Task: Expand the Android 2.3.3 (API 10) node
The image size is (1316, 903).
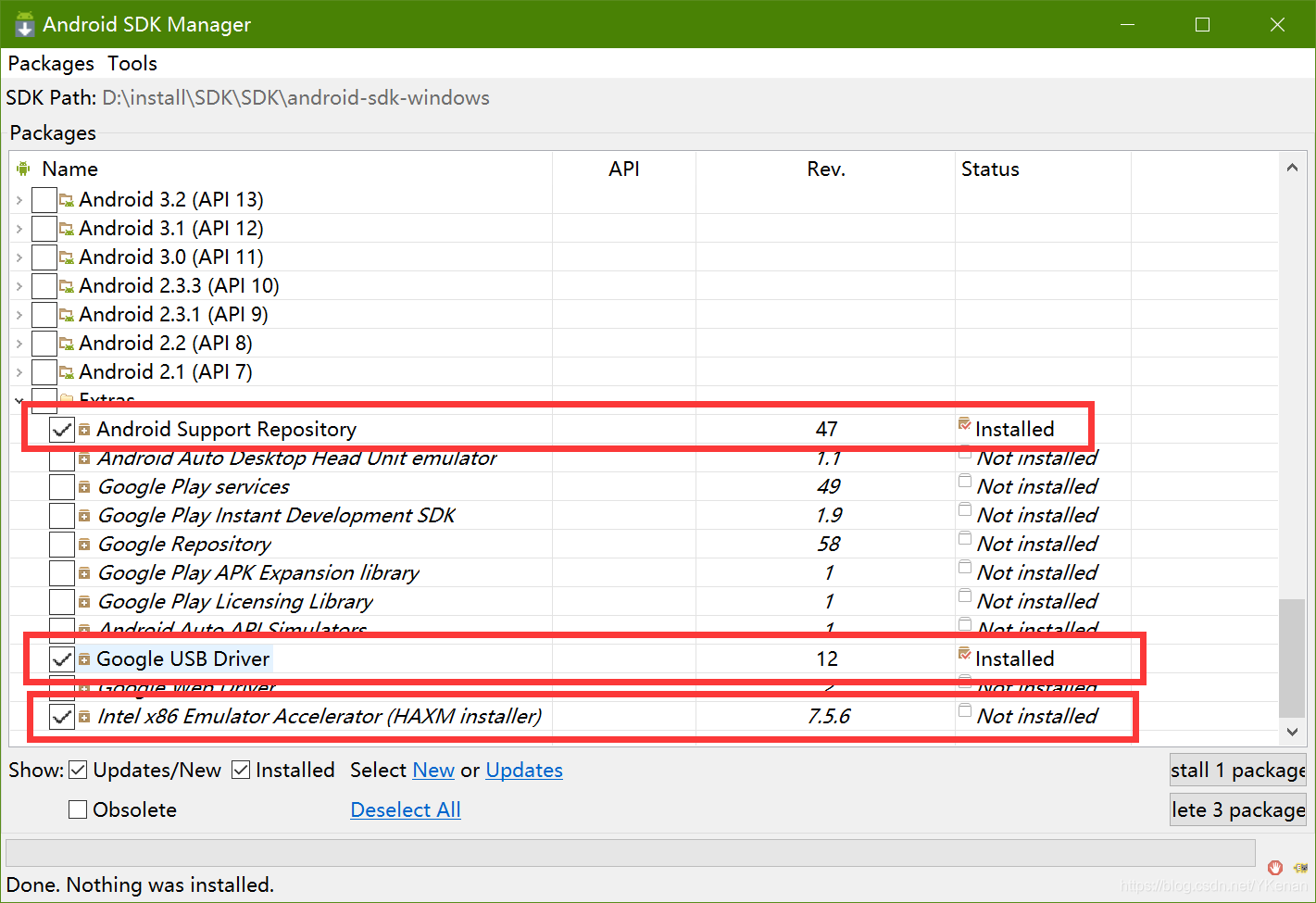Action: pyautogui.click(x=19, y=286)
